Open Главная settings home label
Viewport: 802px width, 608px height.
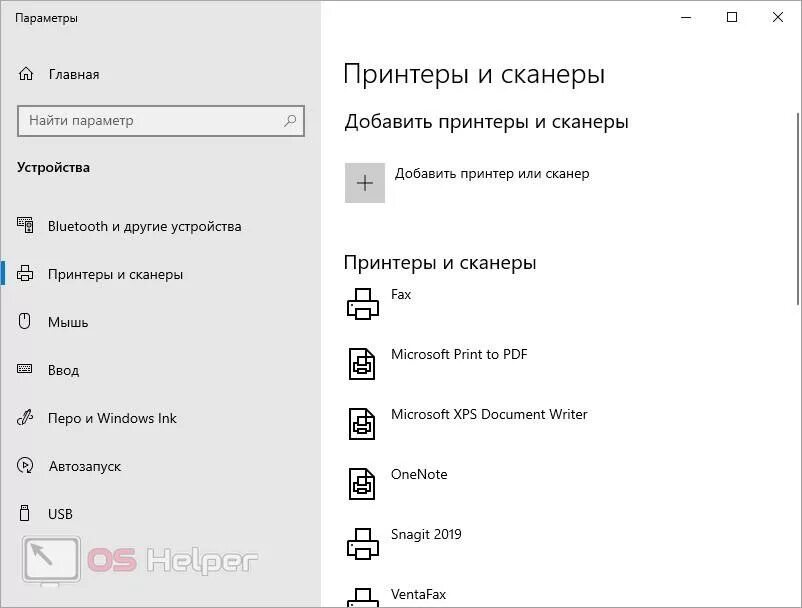pos(74,75)
